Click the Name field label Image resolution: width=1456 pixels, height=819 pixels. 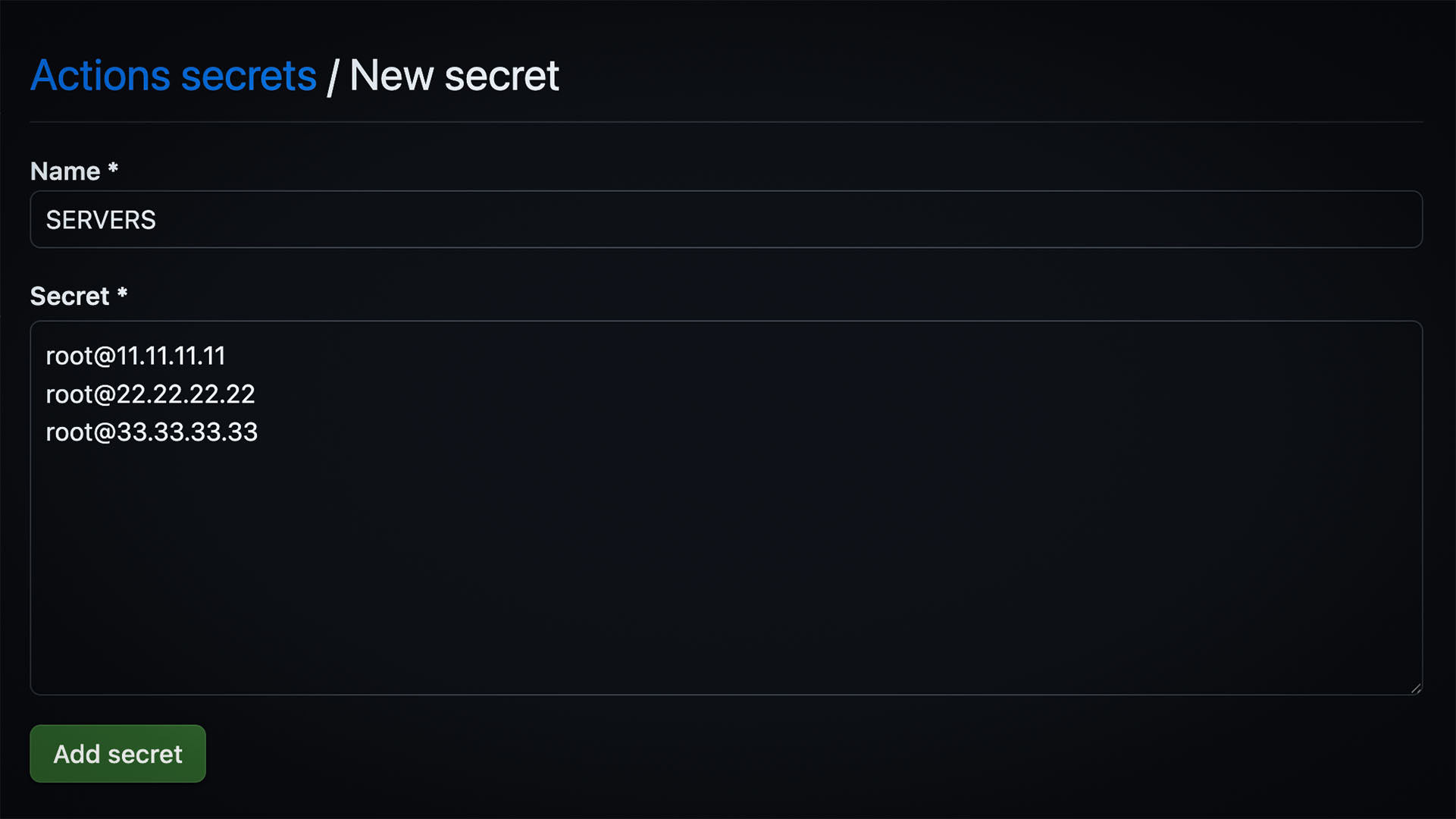[64, 171]
